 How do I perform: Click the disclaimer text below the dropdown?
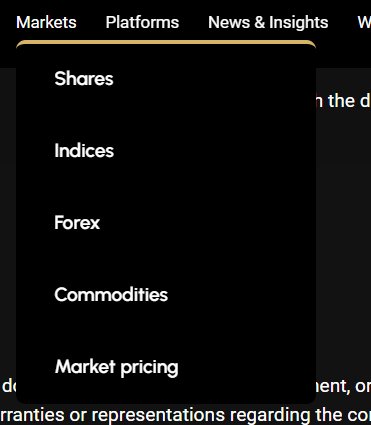click(185, 415)
